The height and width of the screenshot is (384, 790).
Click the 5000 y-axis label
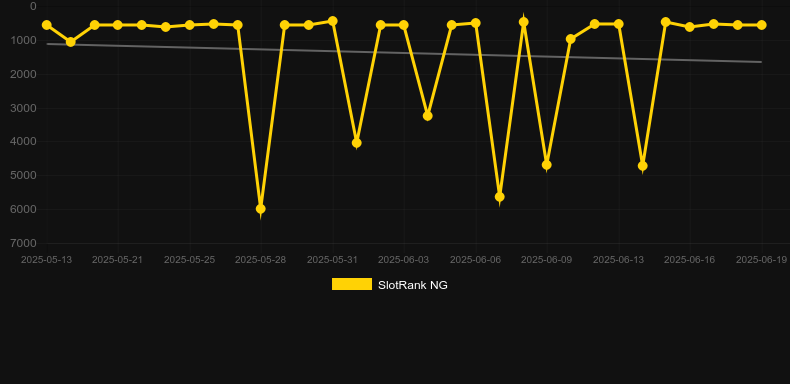click(23, 175)
